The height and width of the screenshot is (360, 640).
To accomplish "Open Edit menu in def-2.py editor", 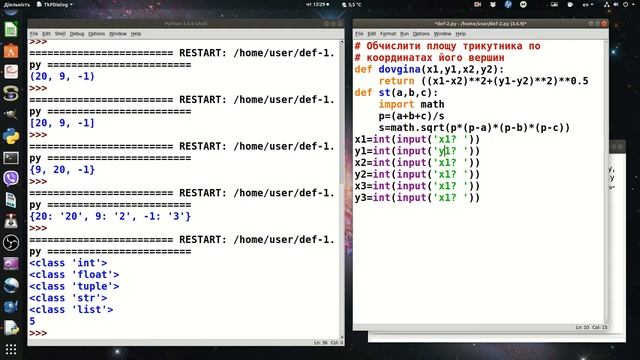I will [372, 34].
